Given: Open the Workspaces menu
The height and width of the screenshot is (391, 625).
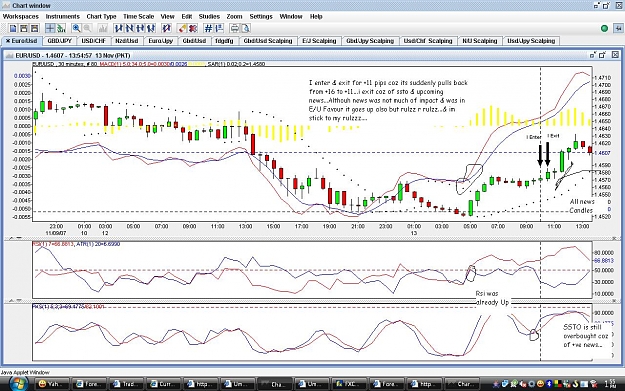Looking at the screenshot, I should tap(21, 16).
